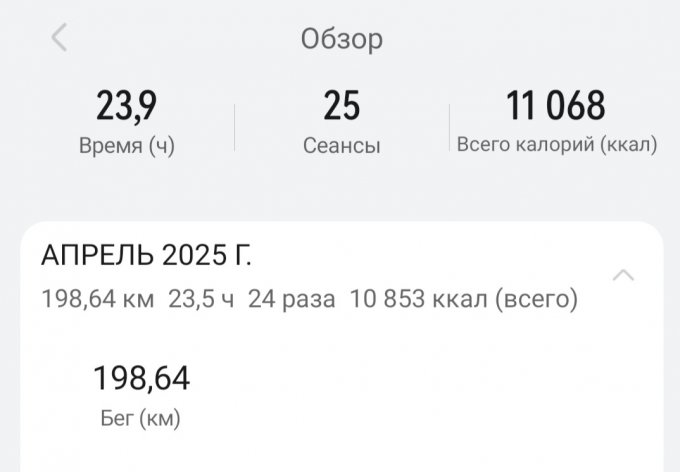The image size is (680, 472).
Task: Tap the 10 853 ккал (всего) summary
Action: pos(464,299)
